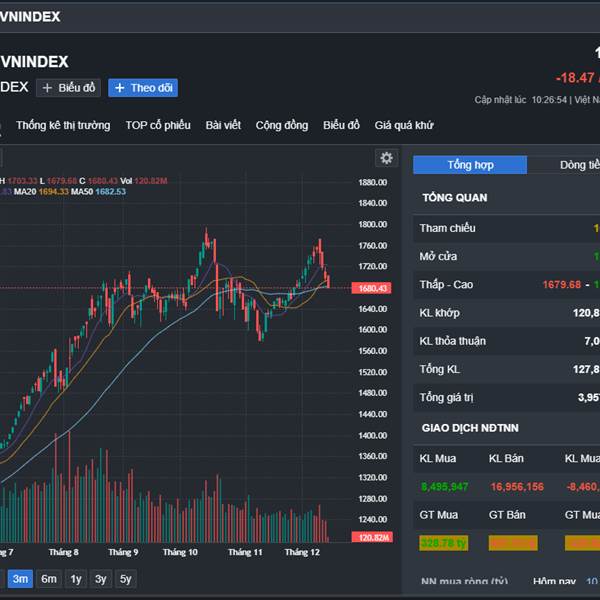Follow VNINDEX with the Theo dõi button
The height and width of the screenshot is (600, 600).
(144, 88)
